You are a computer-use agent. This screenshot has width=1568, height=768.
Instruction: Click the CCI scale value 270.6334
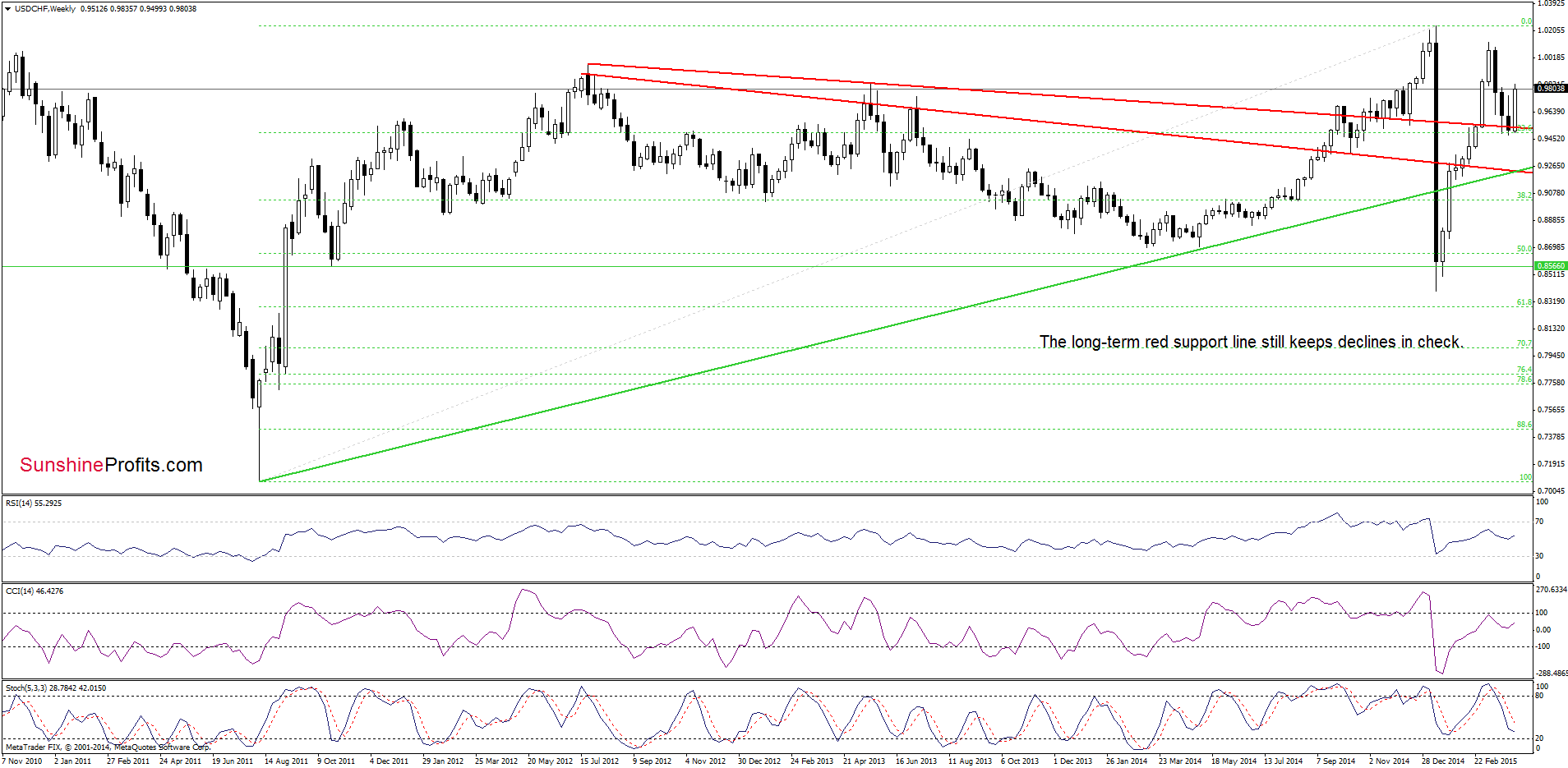tap(1551, 590)
